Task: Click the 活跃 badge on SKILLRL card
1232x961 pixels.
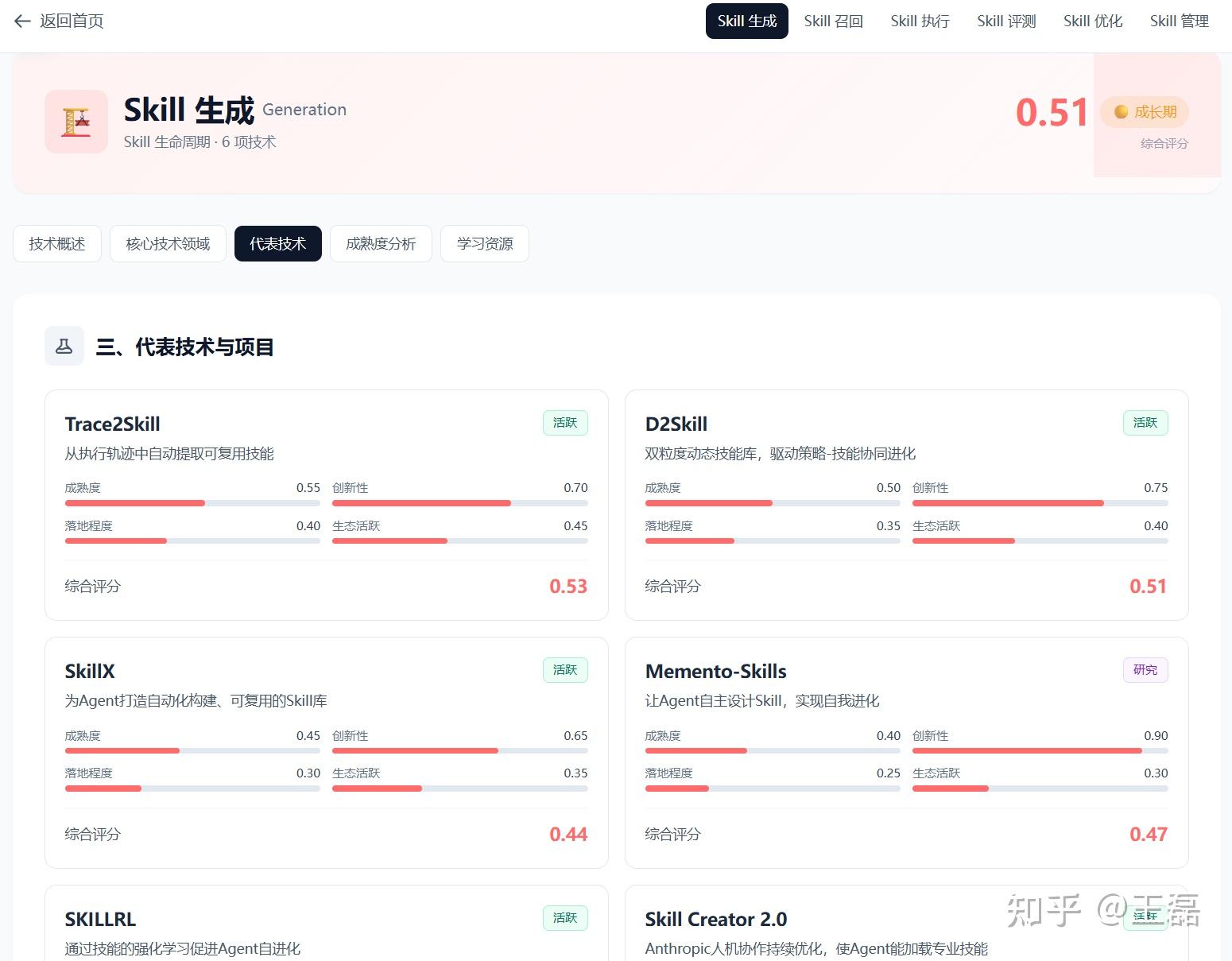Action: [x=565, y=918]
